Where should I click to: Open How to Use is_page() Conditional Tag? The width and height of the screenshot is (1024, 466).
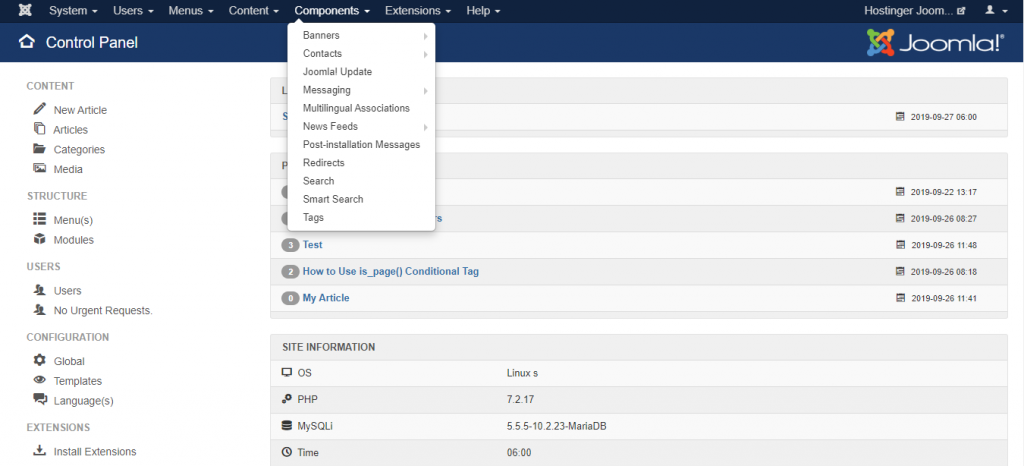tap(391, 272)
